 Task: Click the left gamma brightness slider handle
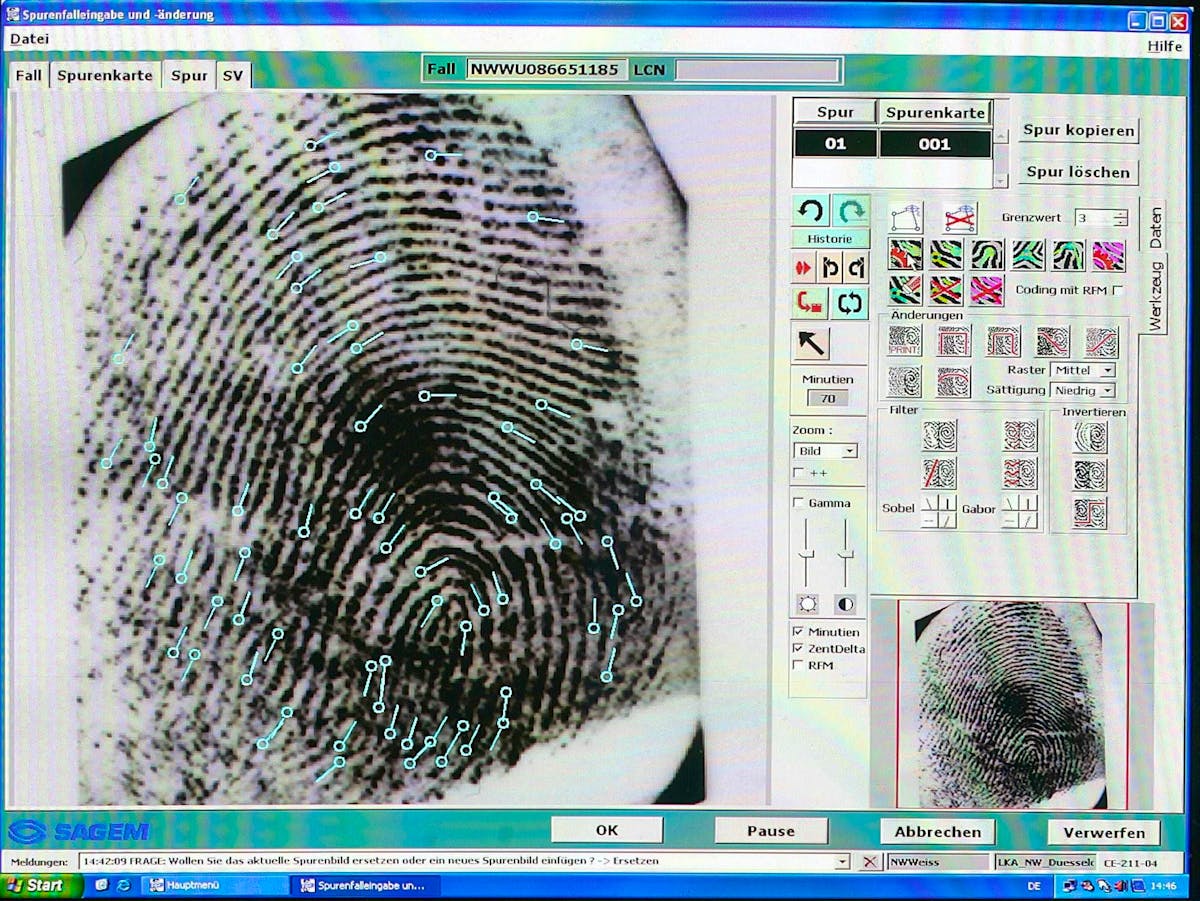pos(806,554)
